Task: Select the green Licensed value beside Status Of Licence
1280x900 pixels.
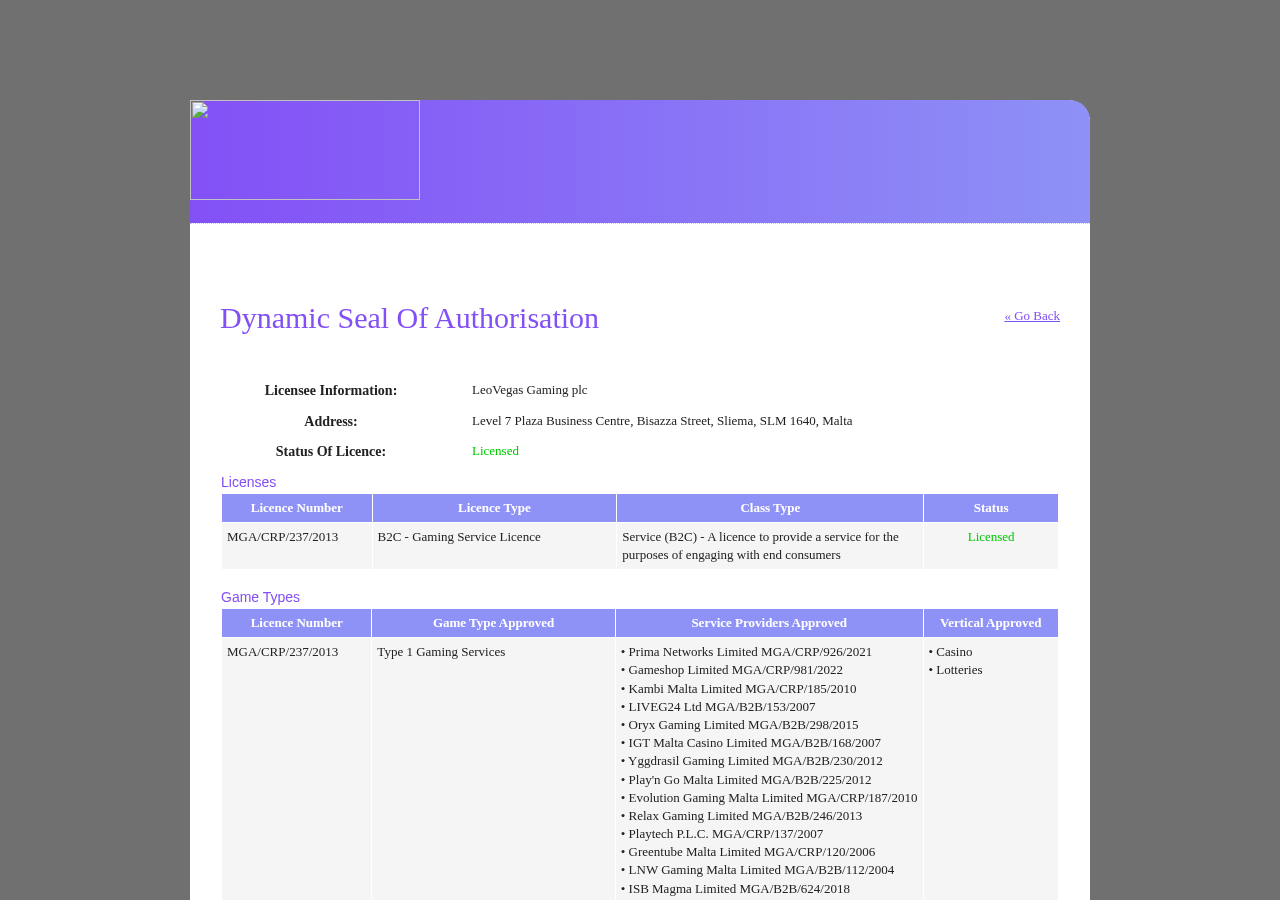Action: [495, 451]
